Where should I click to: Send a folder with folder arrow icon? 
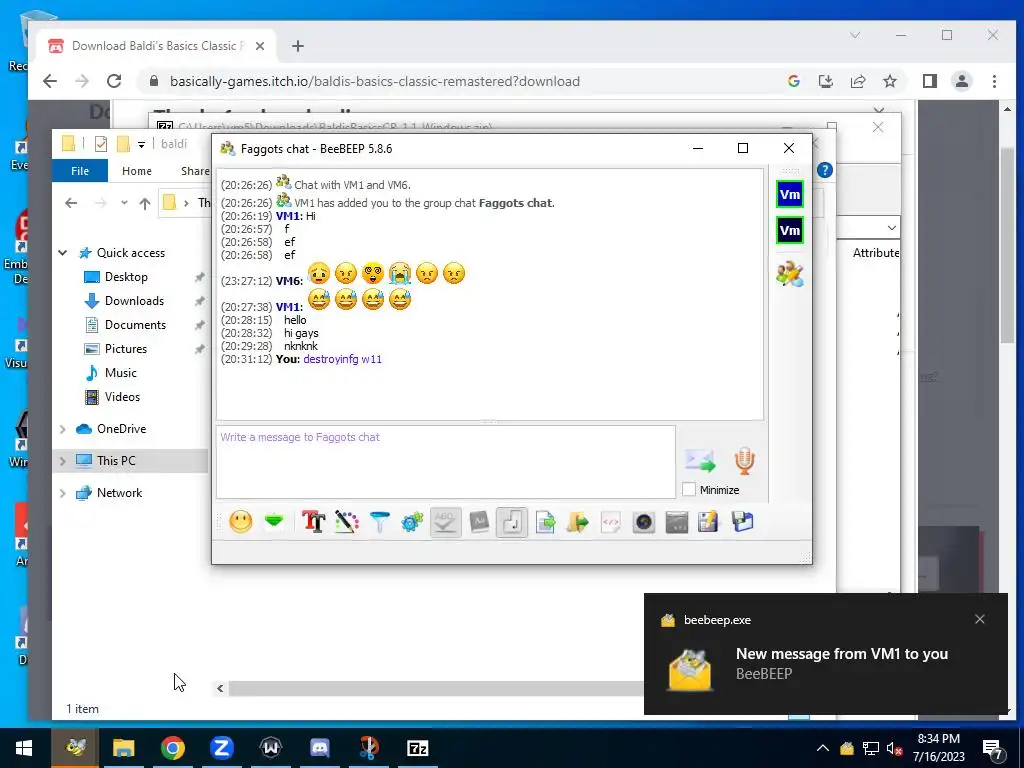point(577,522)
